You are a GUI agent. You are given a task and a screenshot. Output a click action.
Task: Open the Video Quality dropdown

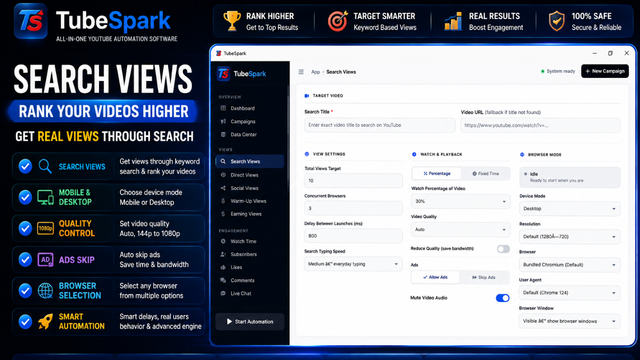460,229
